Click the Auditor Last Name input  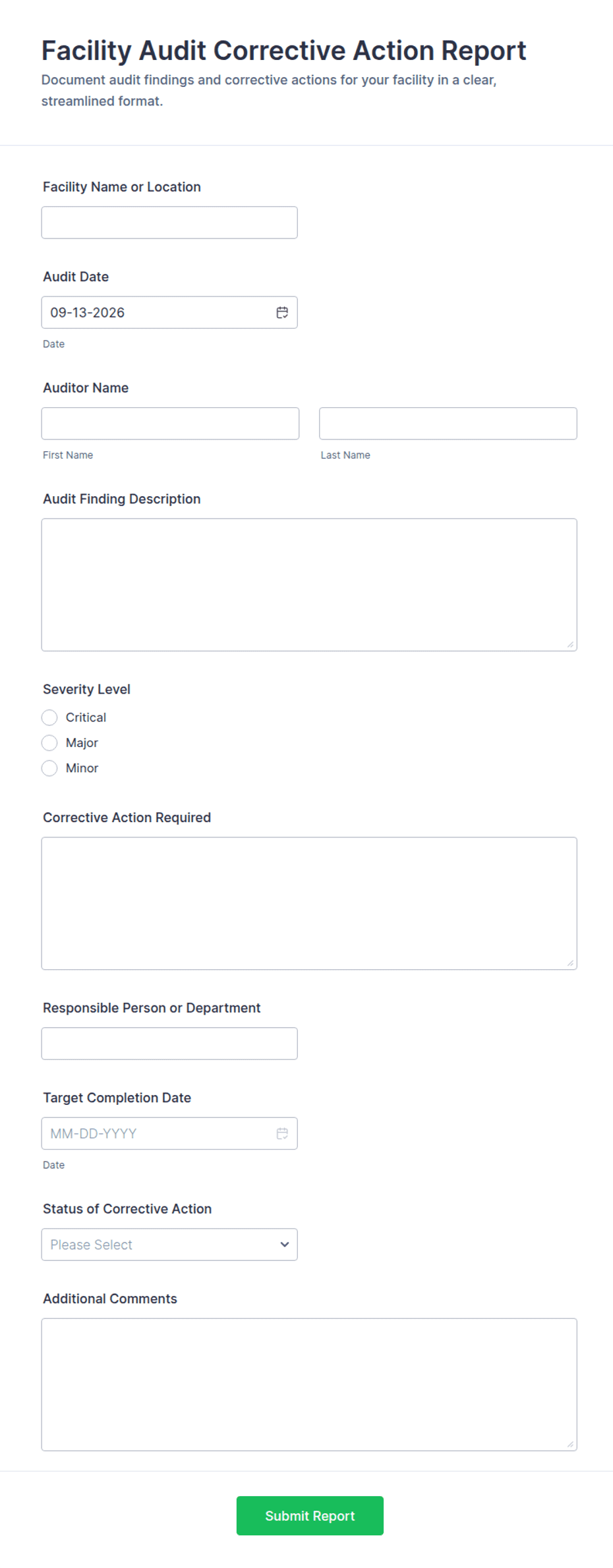(448, 424)
